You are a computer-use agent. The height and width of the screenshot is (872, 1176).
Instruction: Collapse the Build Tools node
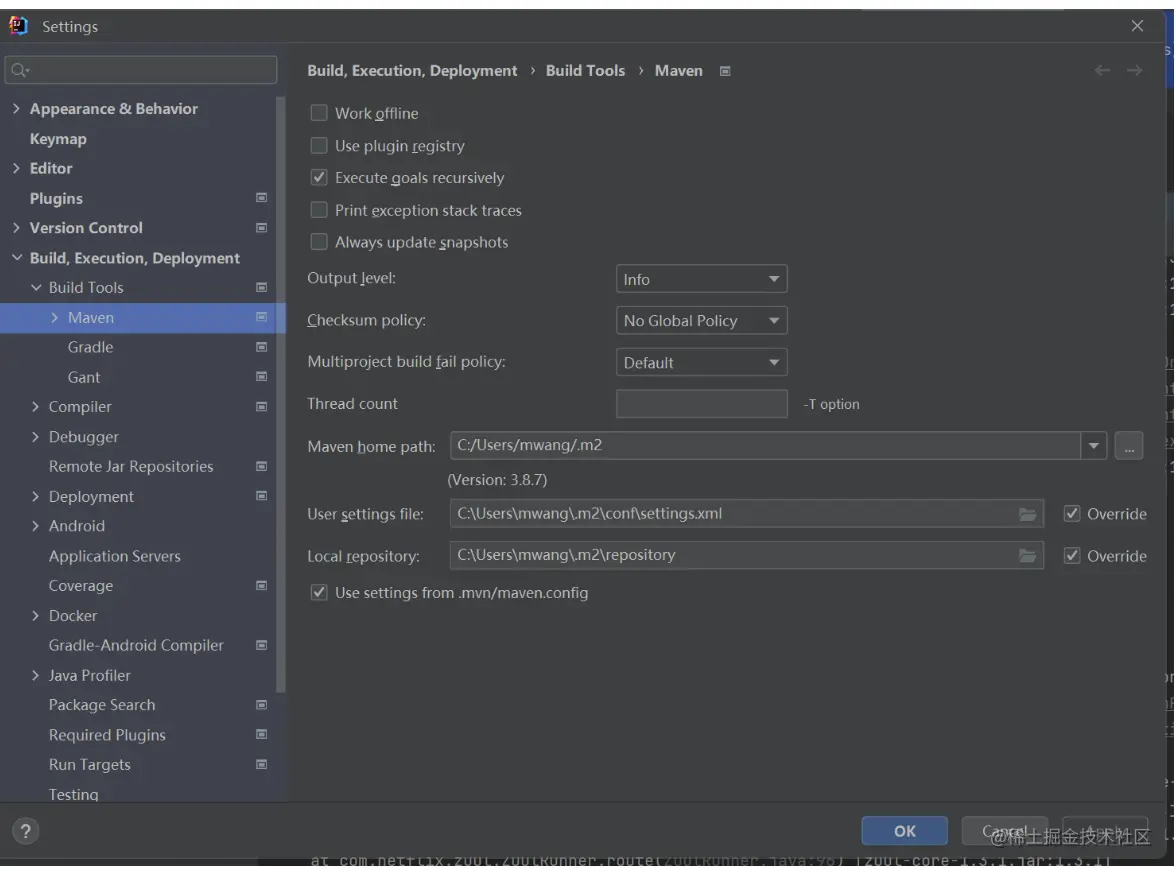[x=35, y=288]
